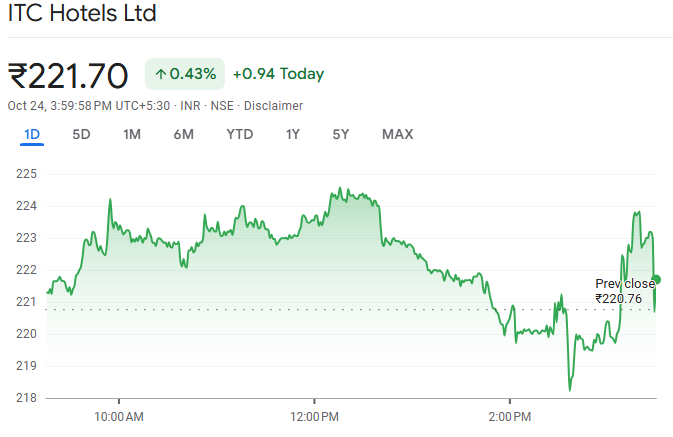Show the 6M price history tab
Screen dimensions: 673x437
[183, 135]
